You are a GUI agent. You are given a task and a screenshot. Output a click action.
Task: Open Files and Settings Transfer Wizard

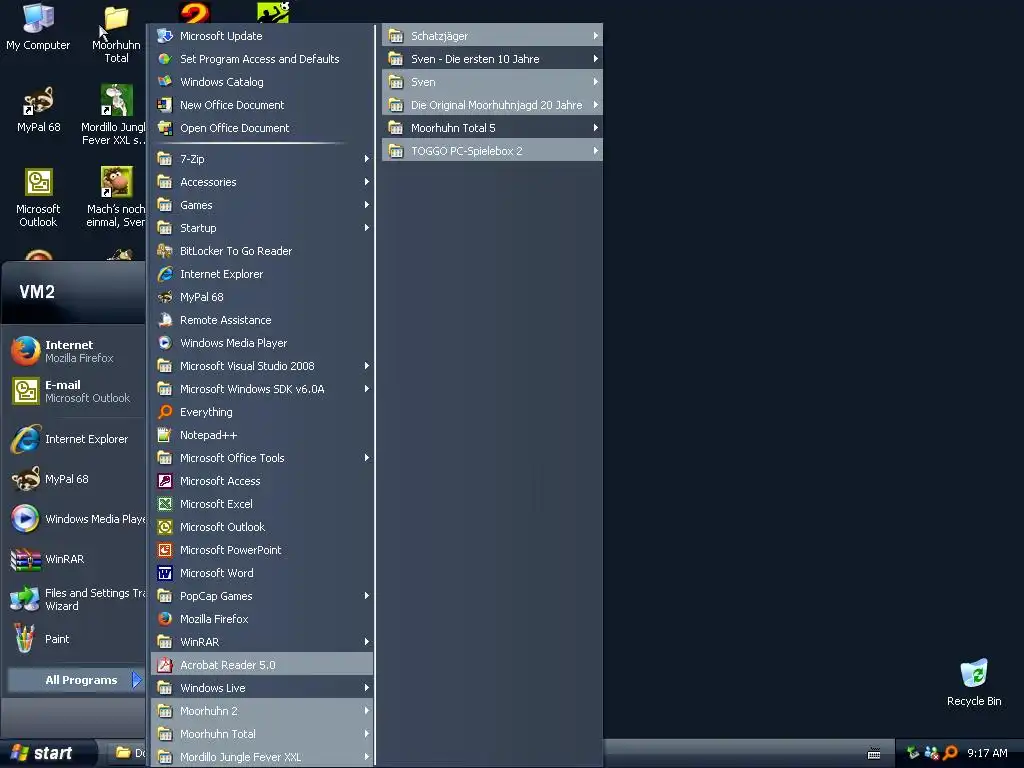75,599
